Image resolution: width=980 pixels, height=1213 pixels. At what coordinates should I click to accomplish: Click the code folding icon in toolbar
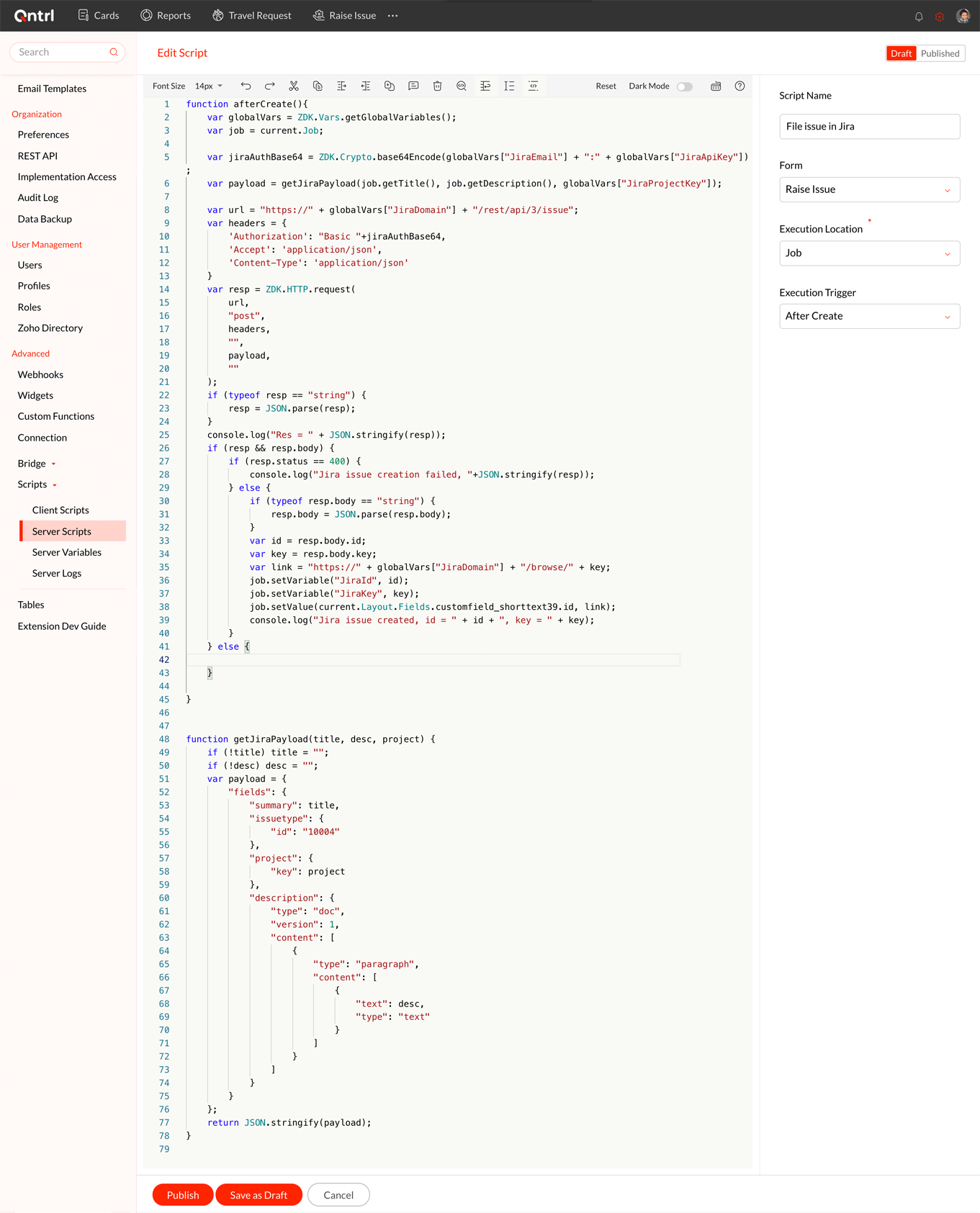click(534, 86)
